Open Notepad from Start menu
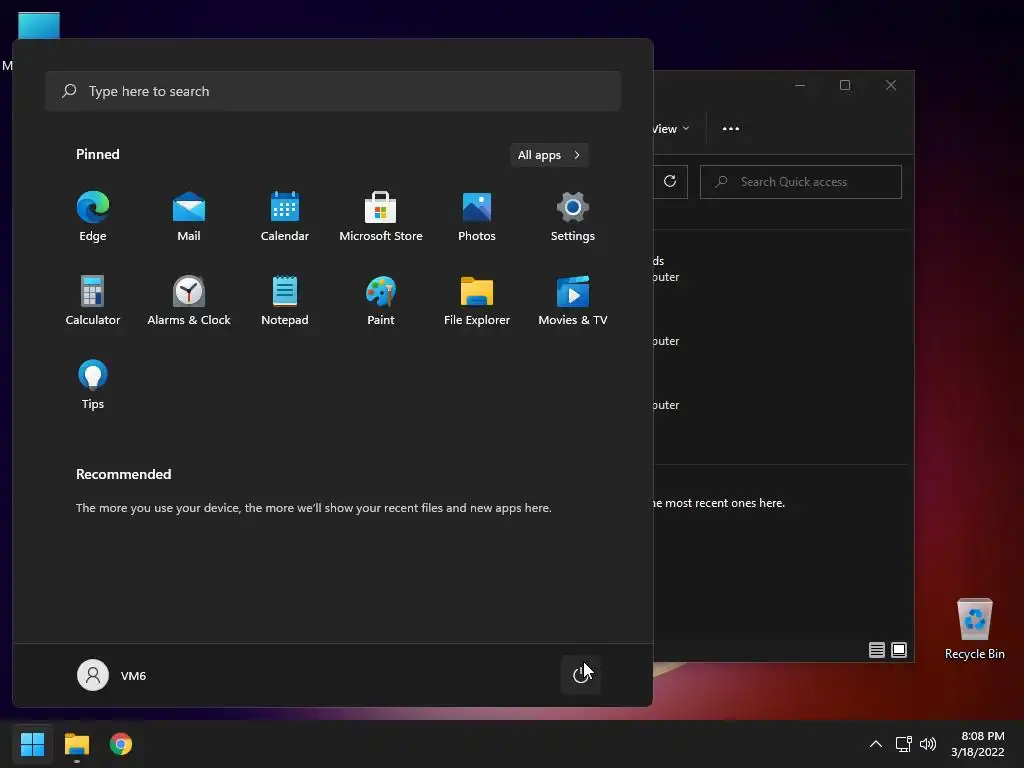1024x768 pixels. point(285,300)
